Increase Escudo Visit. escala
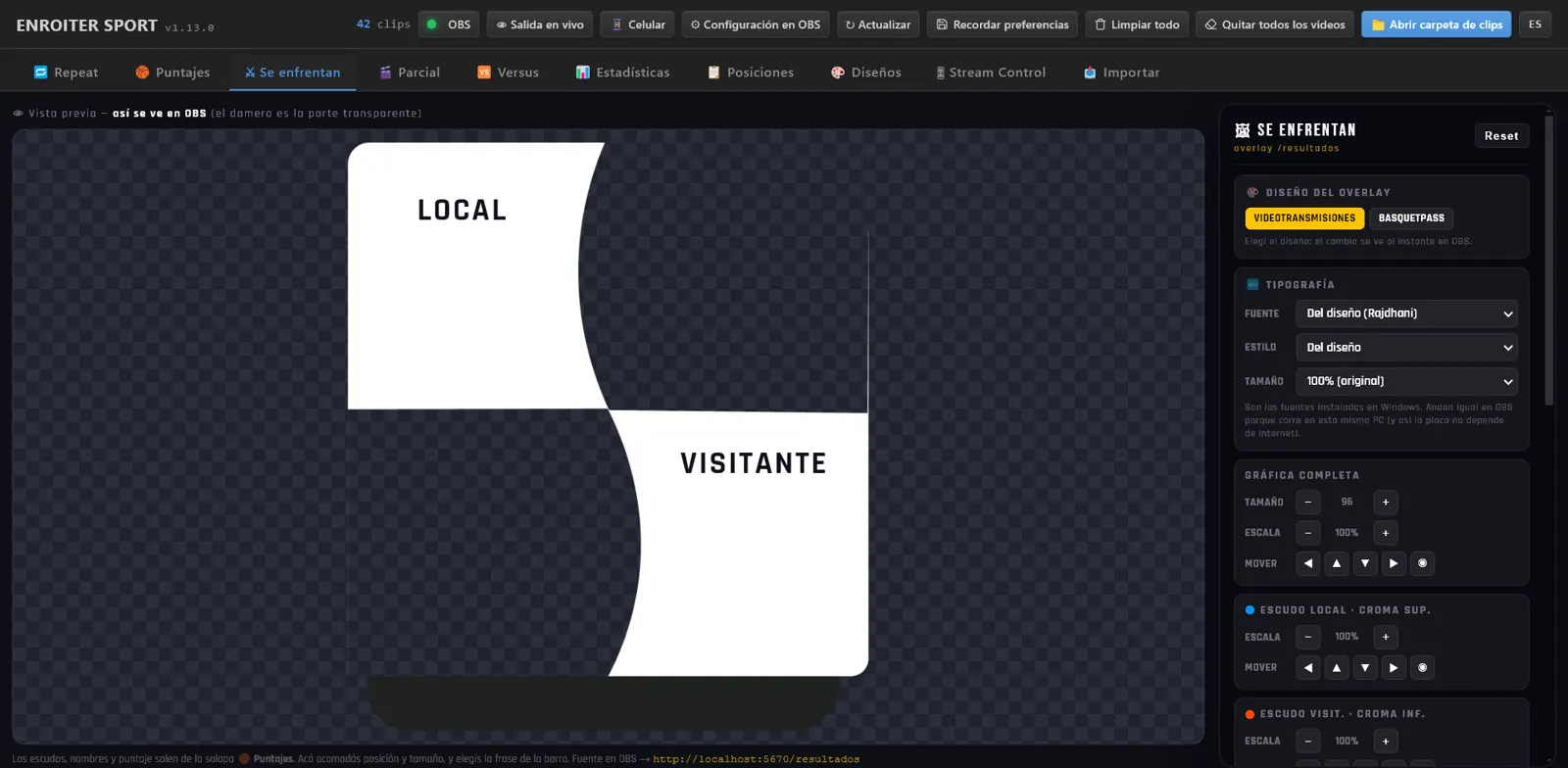The width and height of the screenshot is (1568, 768). (1386, 742)
